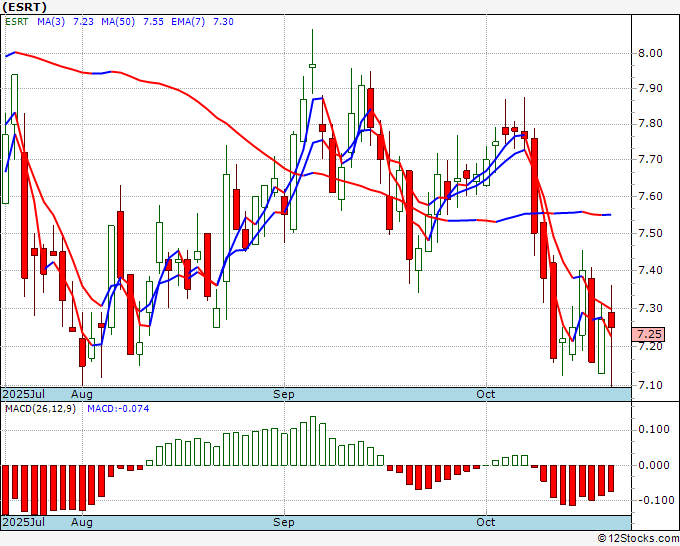Click the Aug label on price chart axis
Viewport: 680px width, 546px height.
click(x=82, y=394)
